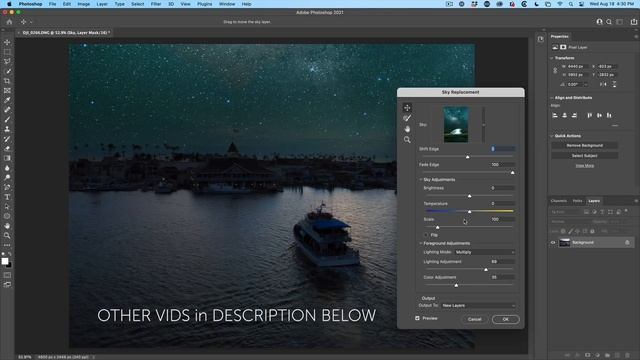Viewport: 640px width, 360px height.
Task: Select the Brush tool
Action: [7, 119]
